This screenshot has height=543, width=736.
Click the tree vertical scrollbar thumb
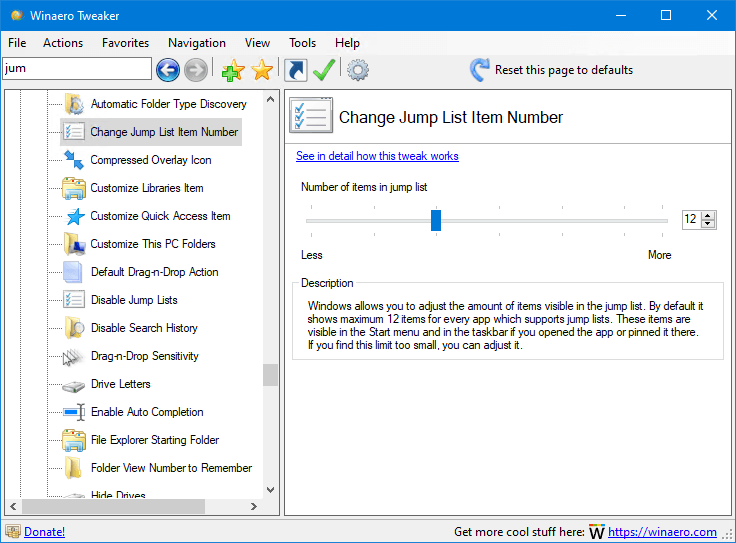pos(270,375)
